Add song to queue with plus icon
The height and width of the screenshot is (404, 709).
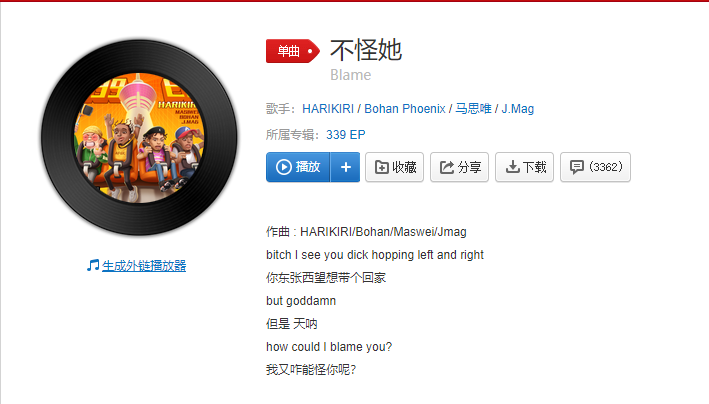click(x=345, y=167)
